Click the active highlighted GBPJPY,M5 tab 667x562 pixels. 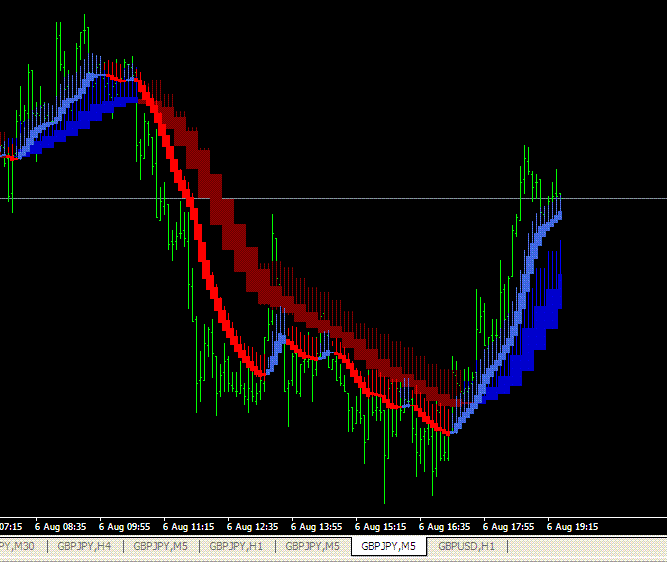pos(388,546)
